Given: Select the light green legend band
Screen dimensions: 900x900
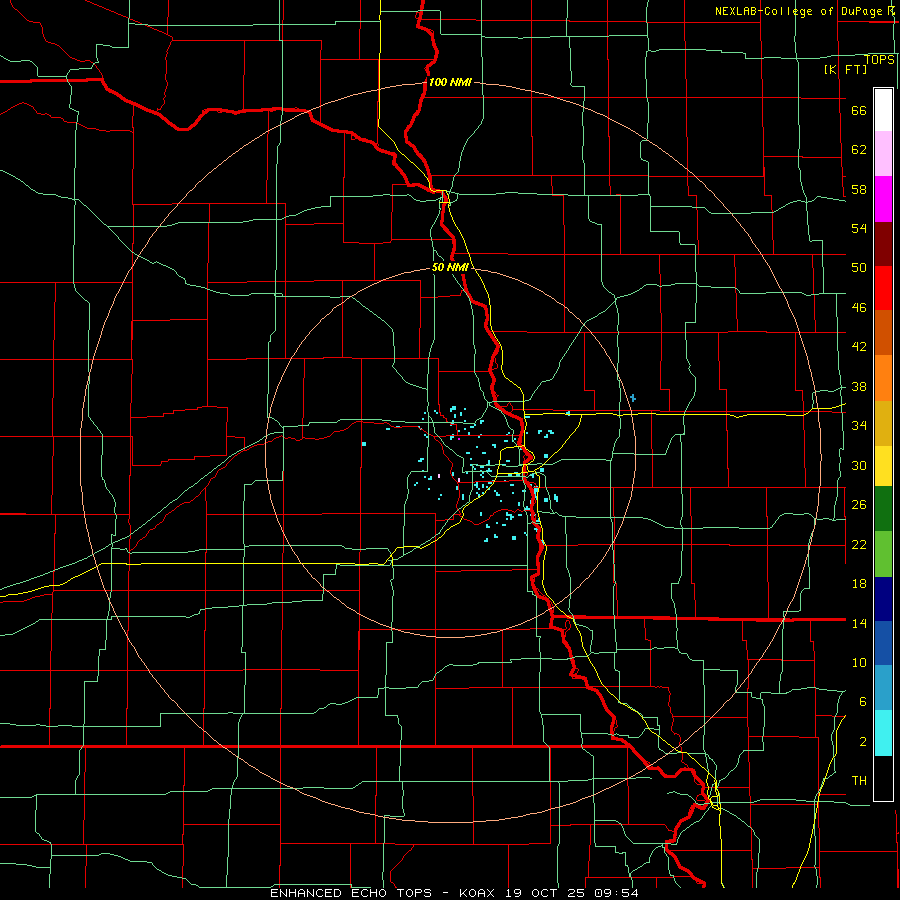Looking at the screenshot, I should (883, 554).
